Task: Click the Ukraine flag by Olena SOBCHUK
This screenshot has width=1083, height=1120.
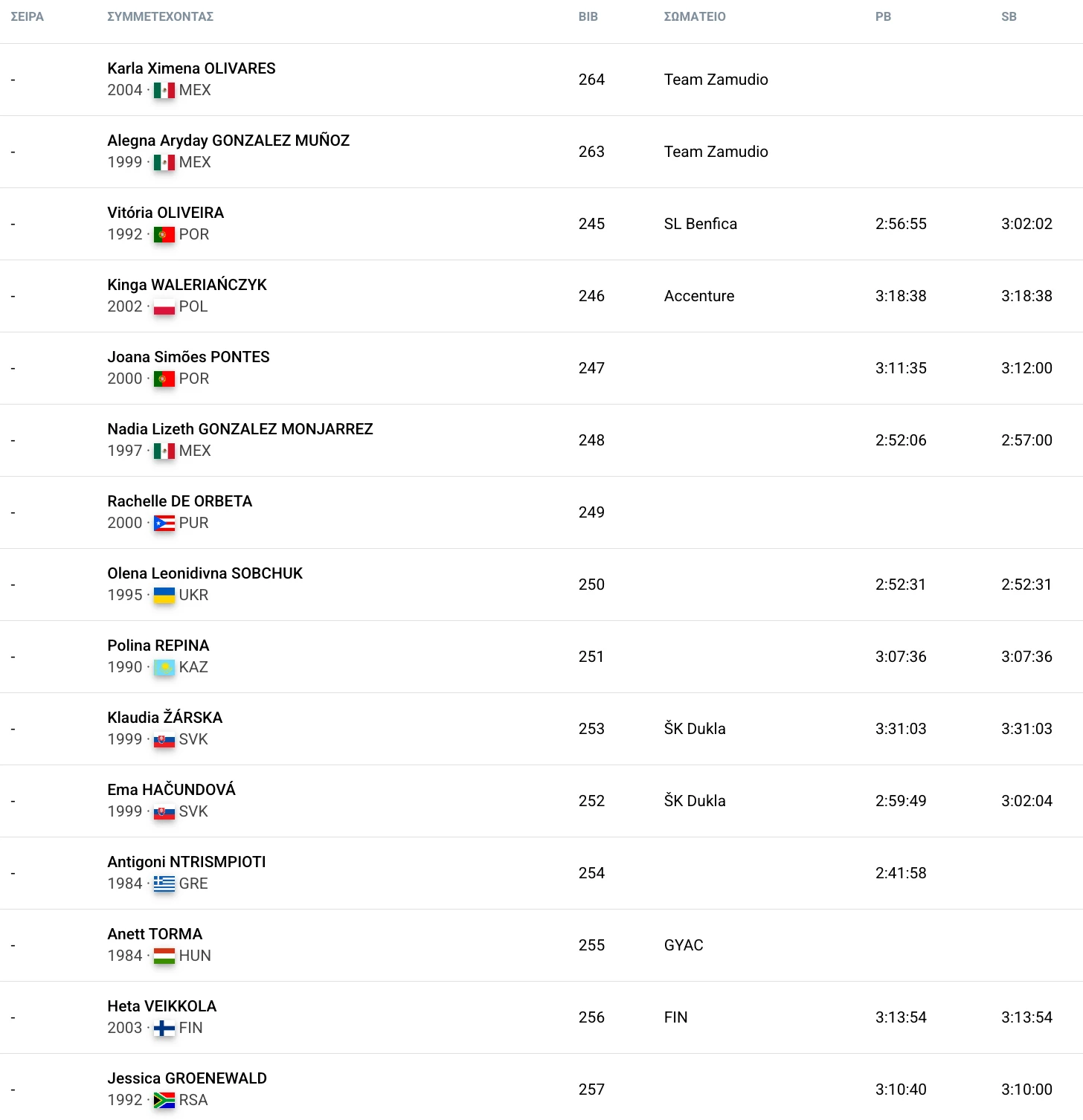Action: (x=164, y=596)
